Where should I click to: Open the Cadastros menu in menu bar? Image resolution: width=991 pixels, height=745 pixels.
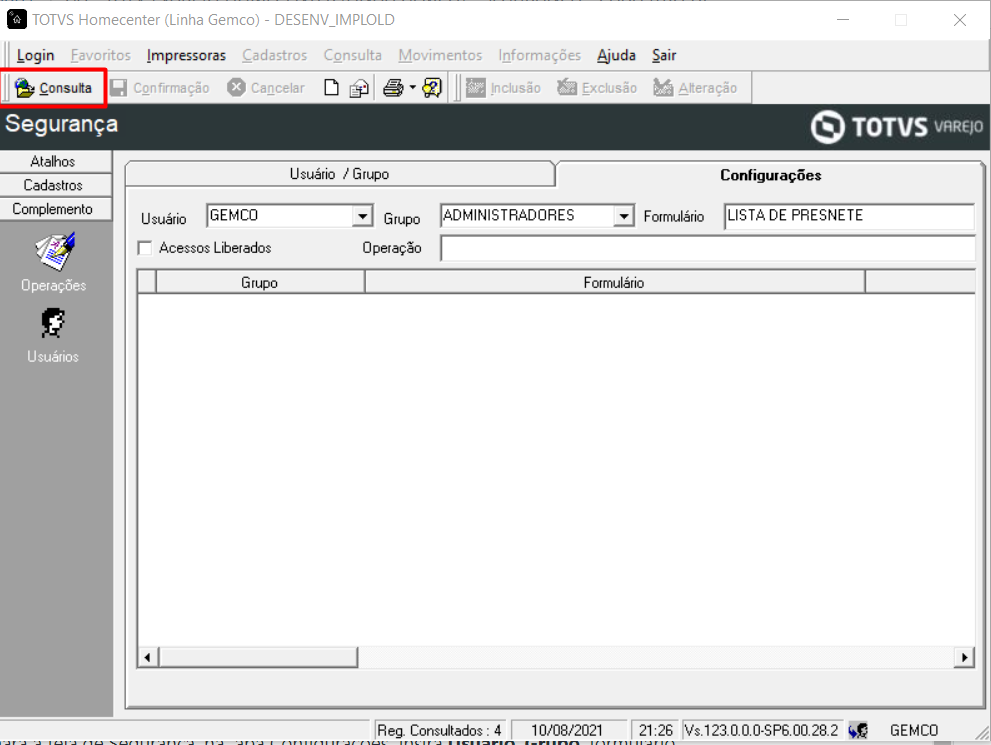(x=274, y=56)
